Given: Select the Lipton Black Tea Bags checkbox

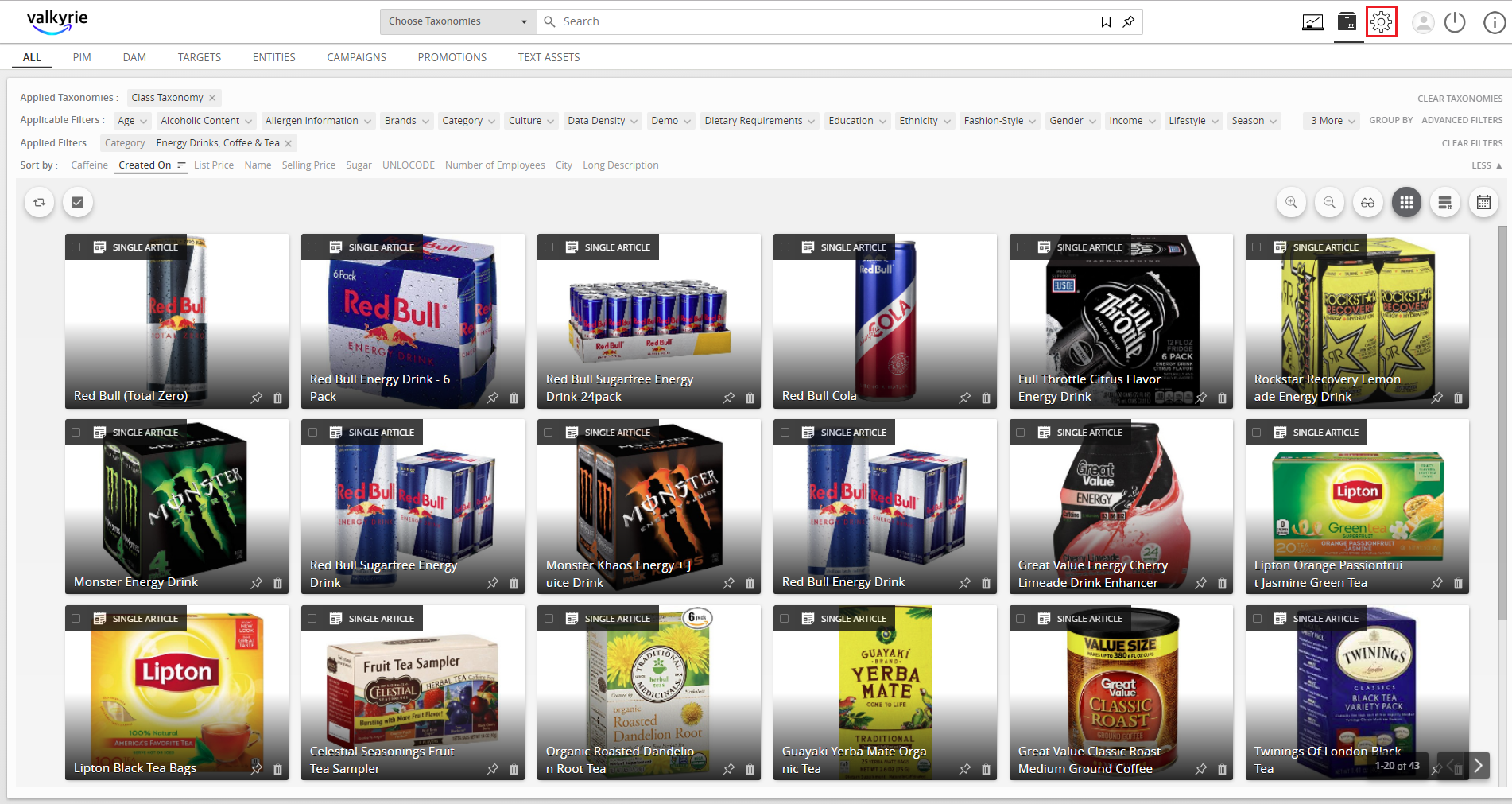Looking at the screenshot, I should pos(76,619).
